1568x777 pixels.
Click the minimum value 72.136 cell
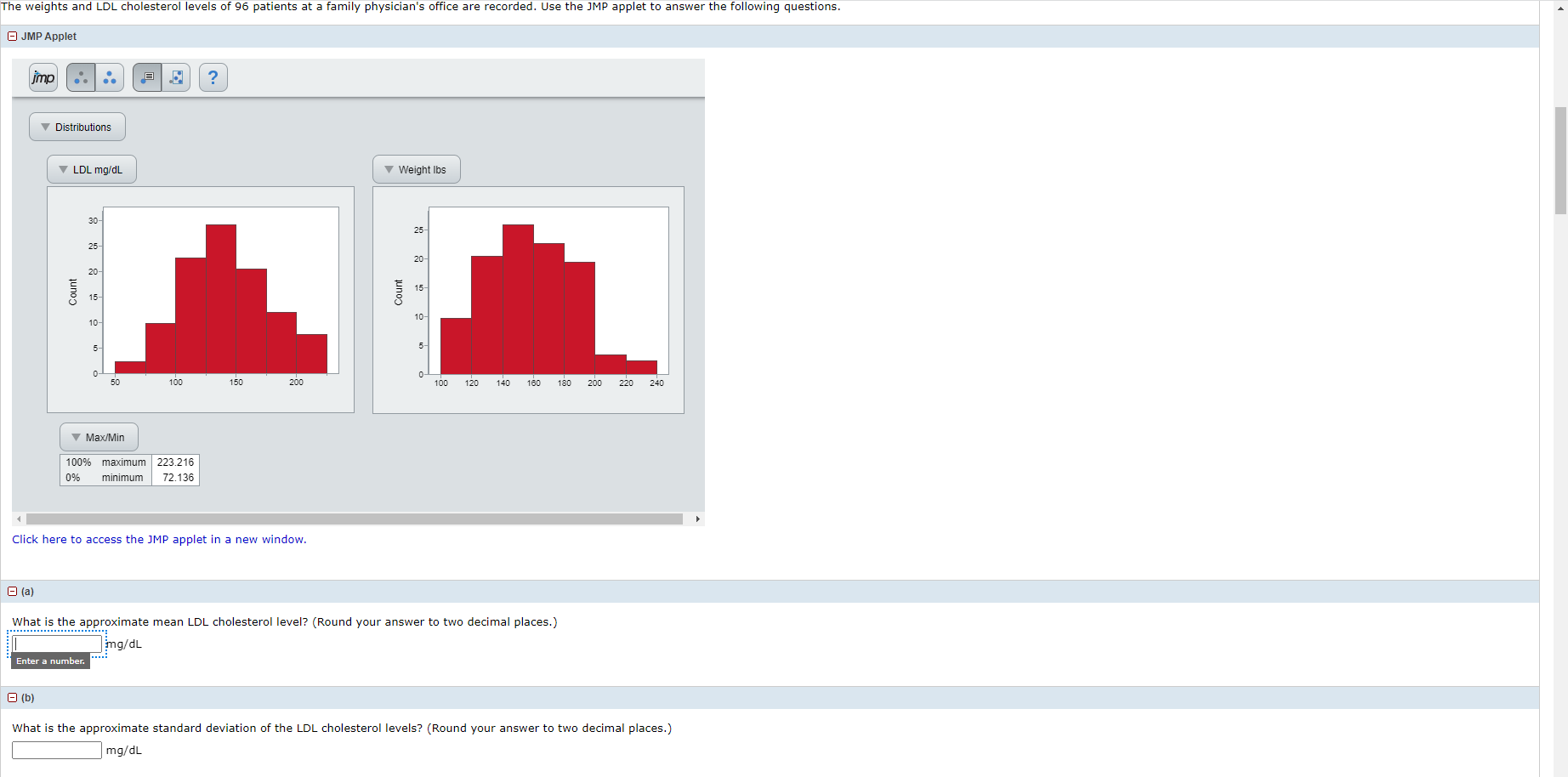175,478
